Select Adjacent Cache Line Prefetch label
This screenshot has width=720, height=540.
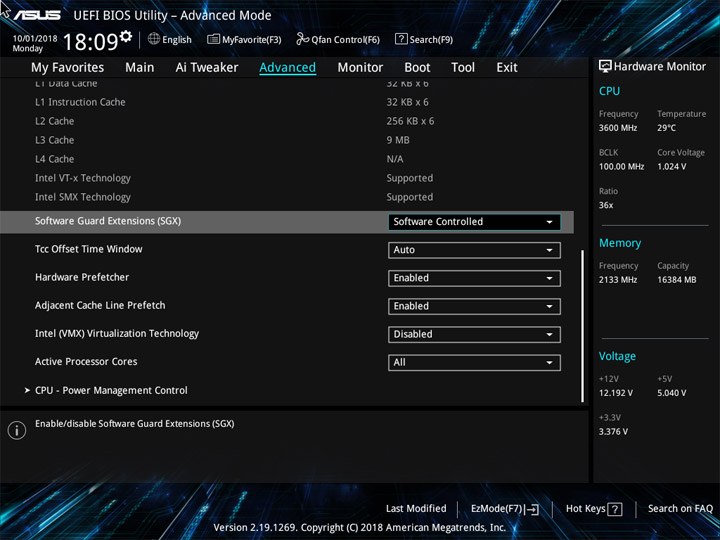(100, 305)
